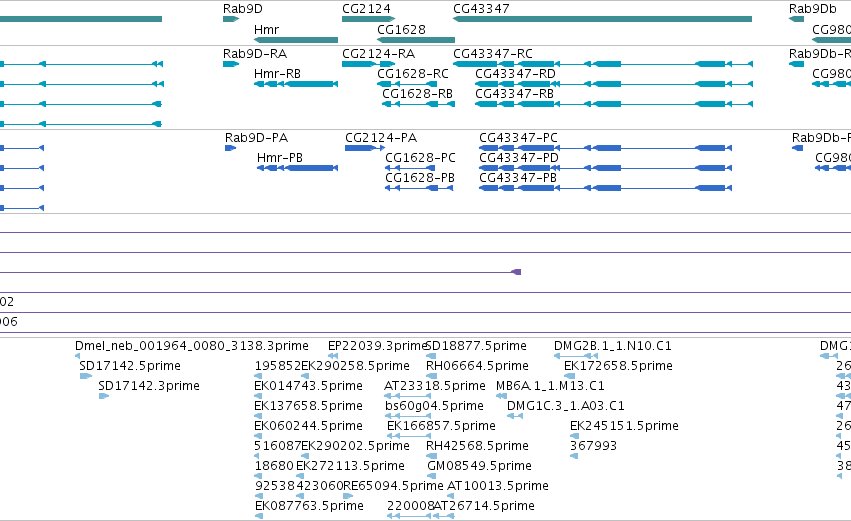
Task: Click the purple arrowhead feature marker
Action: pos(517,272)
